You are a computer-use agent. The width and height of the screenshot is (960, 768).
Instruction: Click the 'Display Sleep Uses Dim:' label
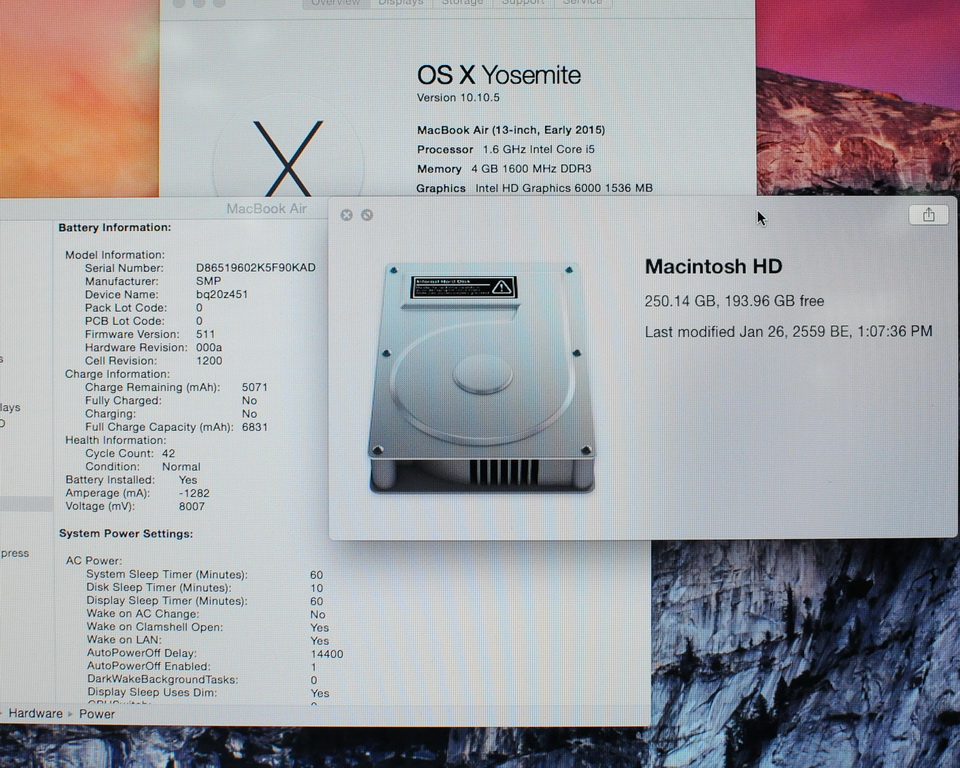click(152, 693)
